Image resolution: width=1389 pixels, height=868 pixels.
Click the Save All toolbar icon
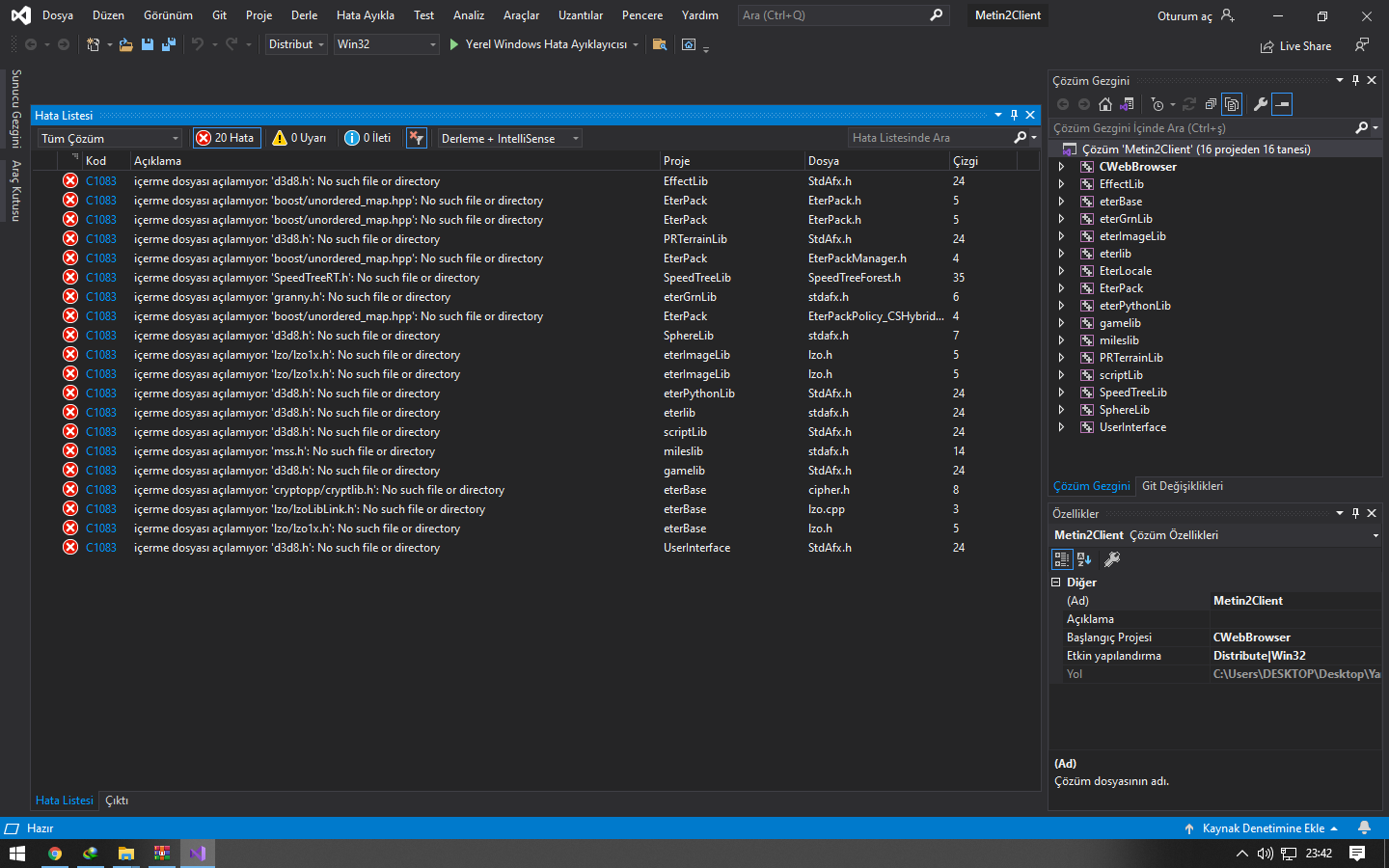tap(169, 44)
